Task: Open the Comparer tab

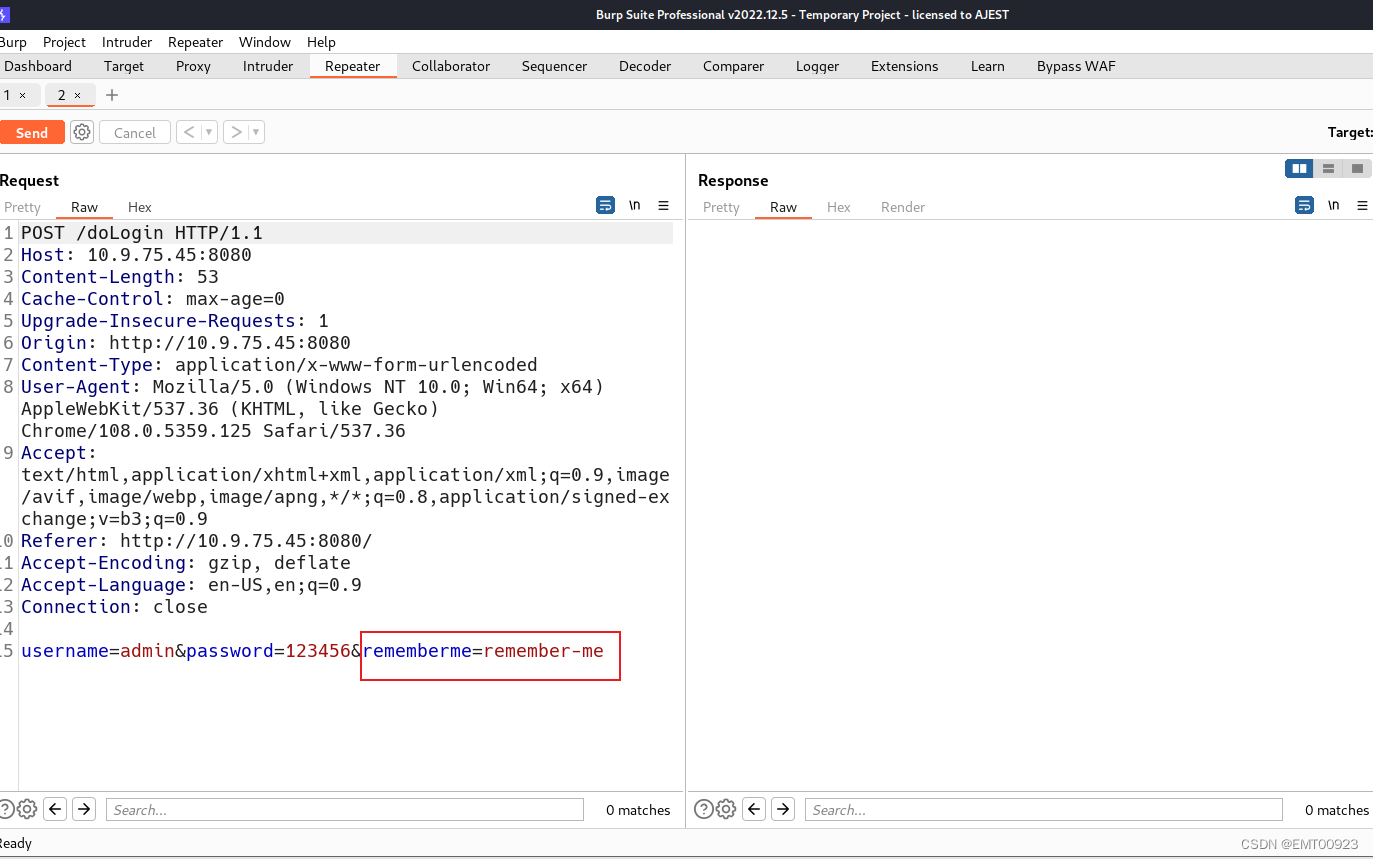Action: pyautogui.click(x=733, y=66)
